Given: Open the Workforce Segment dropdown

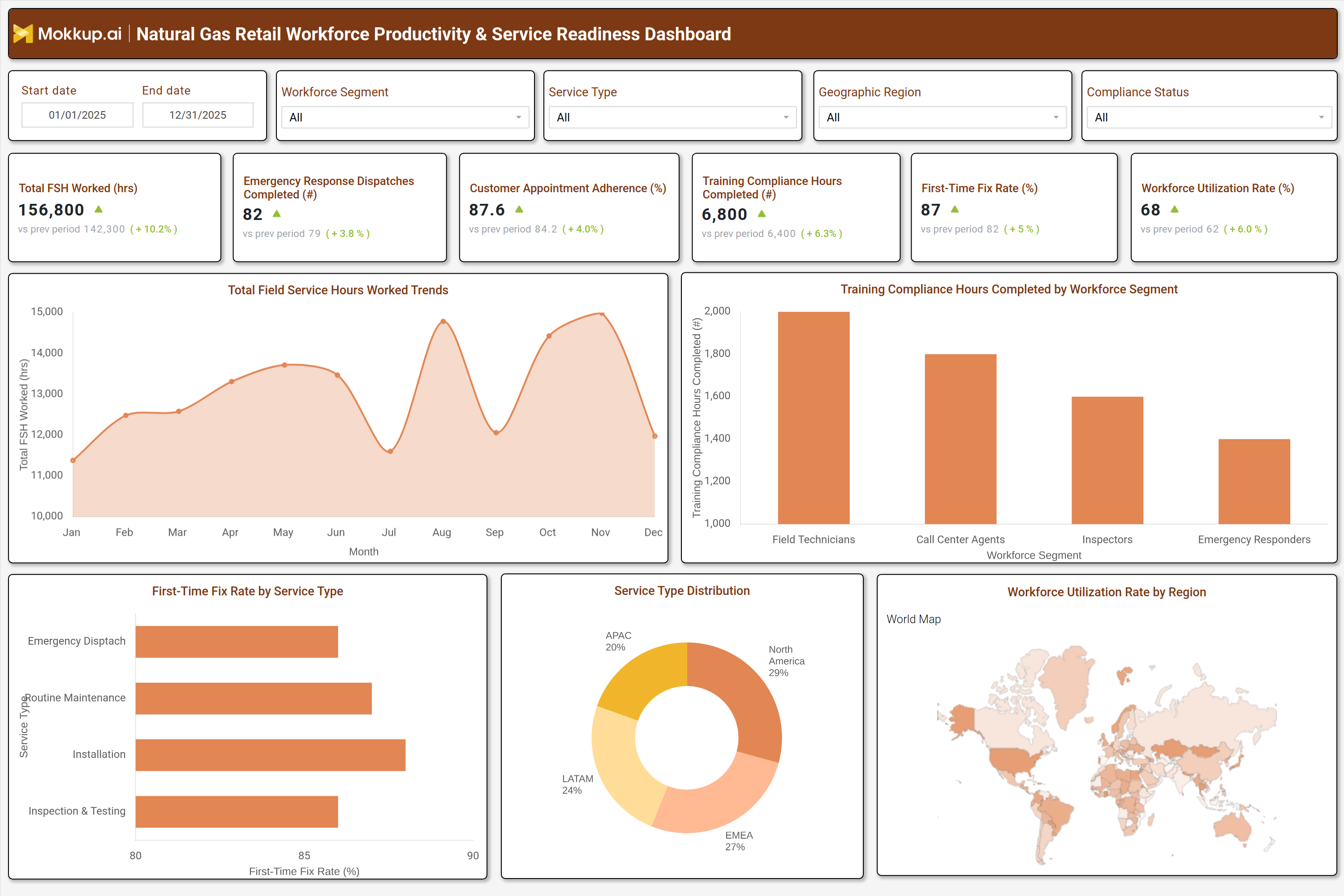Looking at the screenshot, I should pyautogui.click(x=405, y=117).
